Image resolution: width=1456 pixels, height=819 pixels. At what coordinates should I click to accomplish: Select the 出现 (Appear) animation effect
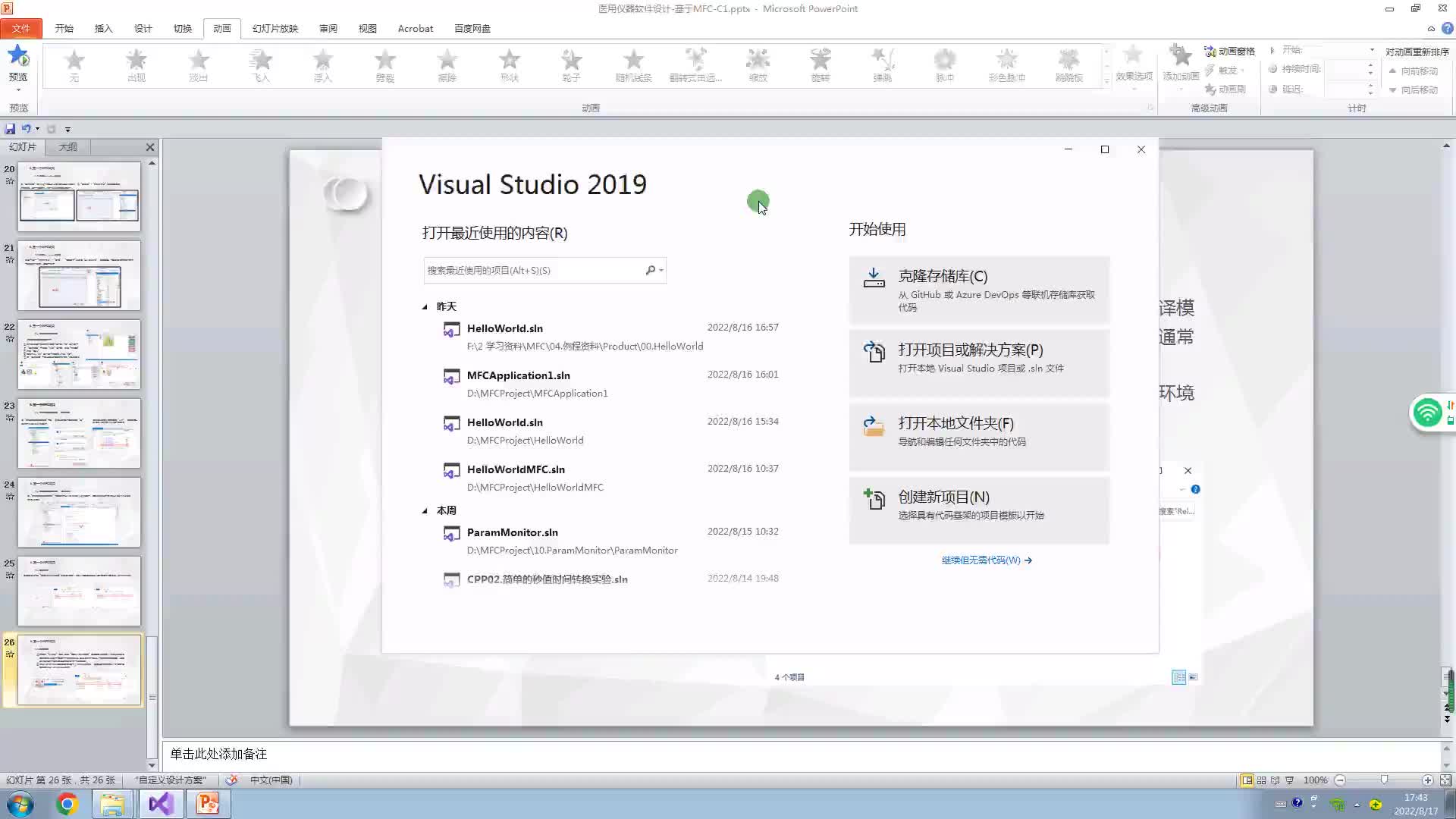pyautogui.click(x=136, y=65)
